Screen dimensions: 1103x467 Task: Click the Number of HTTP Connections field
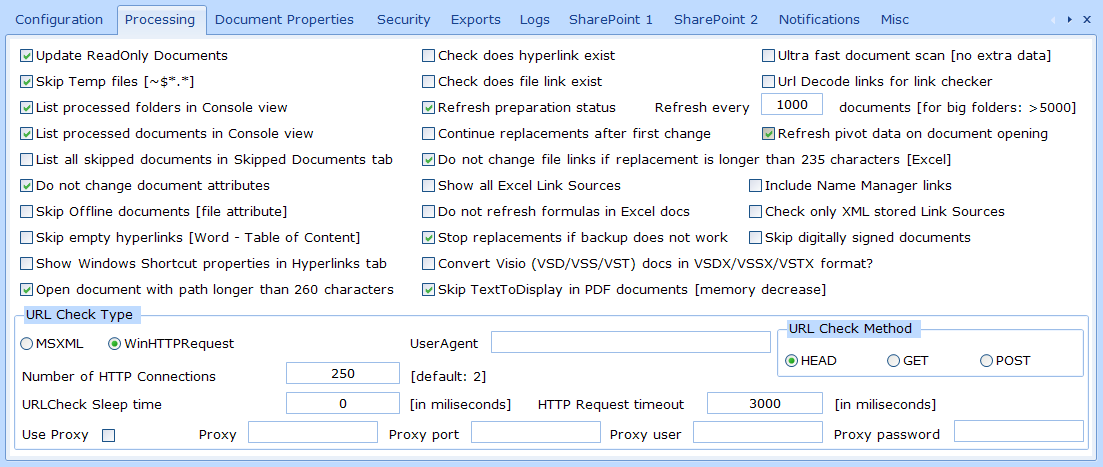tap(343, 373)
